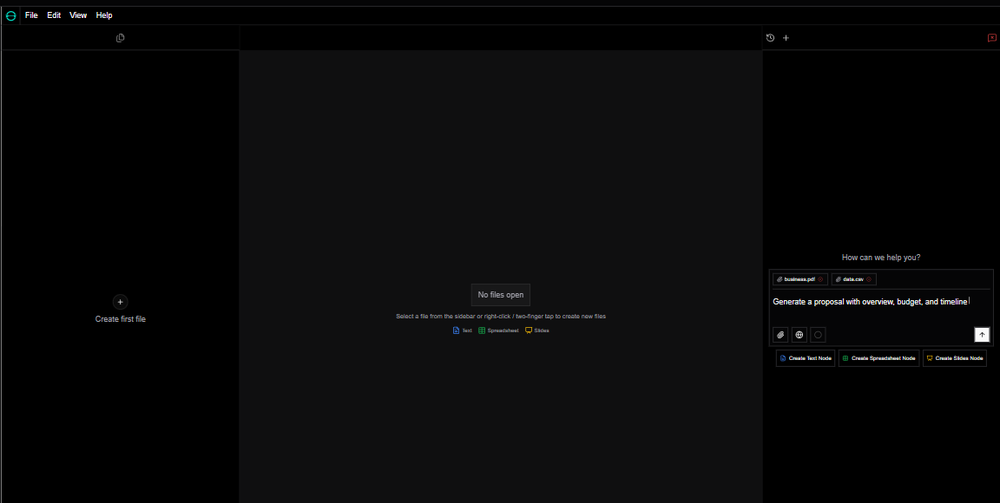Click the Select a file from sidebar hint
Viewport: 1000px width, 503px height.
click(501, 316)
